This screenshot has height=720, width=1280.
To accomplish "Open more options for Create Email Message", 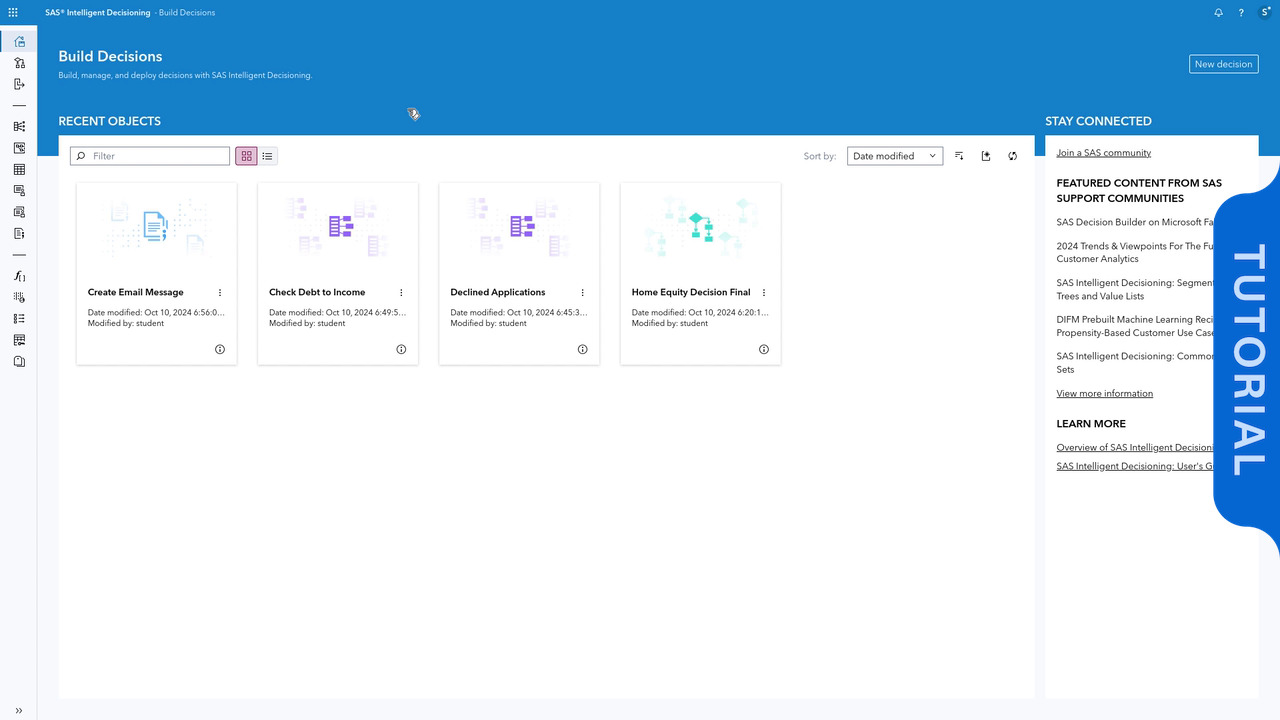I will coord(220,293).
